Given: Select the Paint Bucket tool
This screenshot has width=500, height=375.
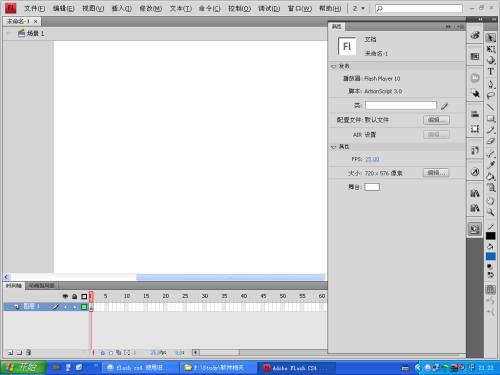Looking at the screenshot, I should click(491, 176).
